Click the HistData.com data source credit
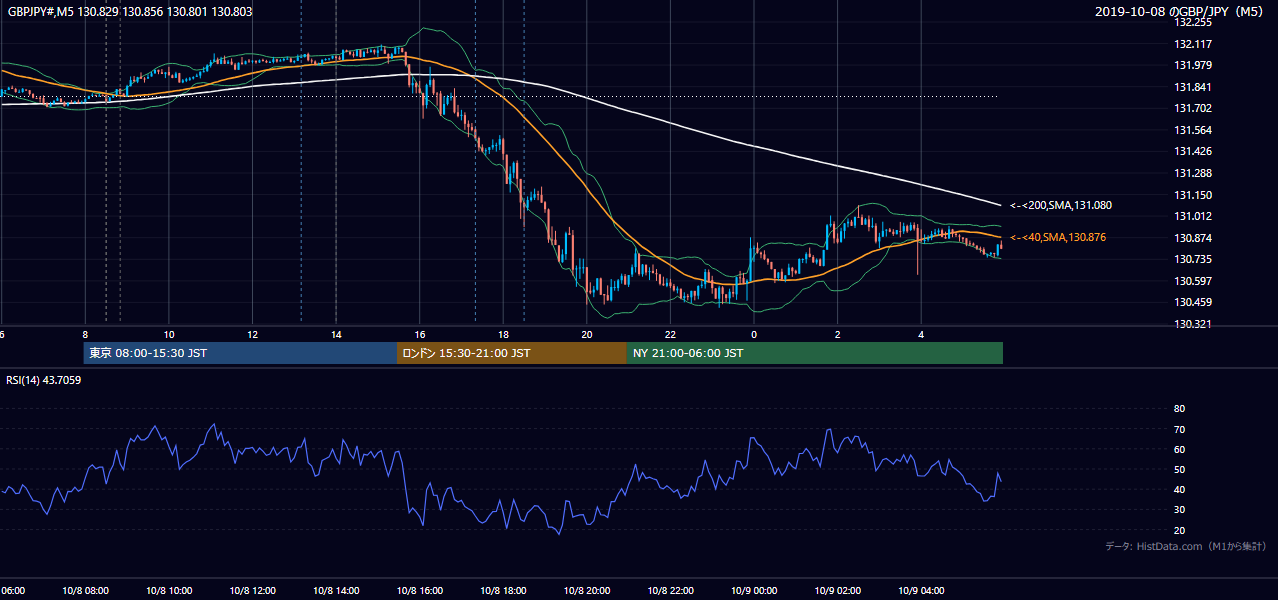The width and height of the screenshot is (1278, 600). pyautogui.click(x=1185, y=546)
